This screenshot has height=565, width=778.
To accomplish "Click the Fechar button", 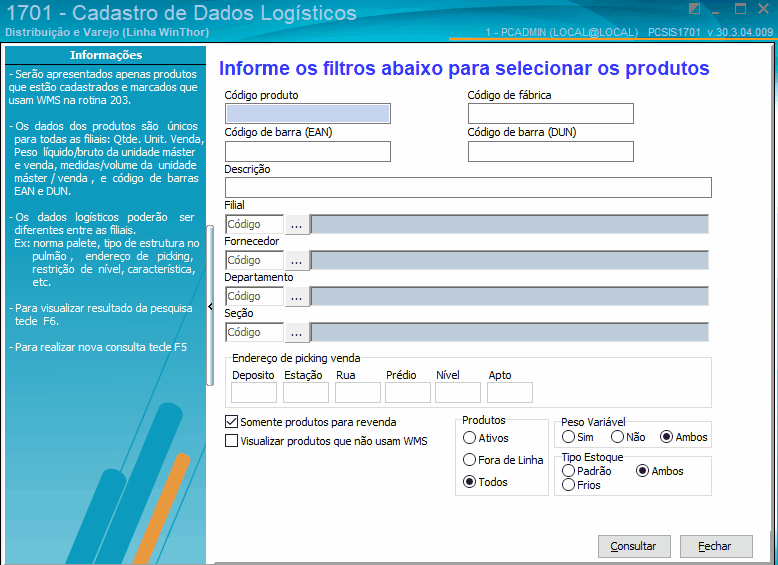I will tap(716, 546).
